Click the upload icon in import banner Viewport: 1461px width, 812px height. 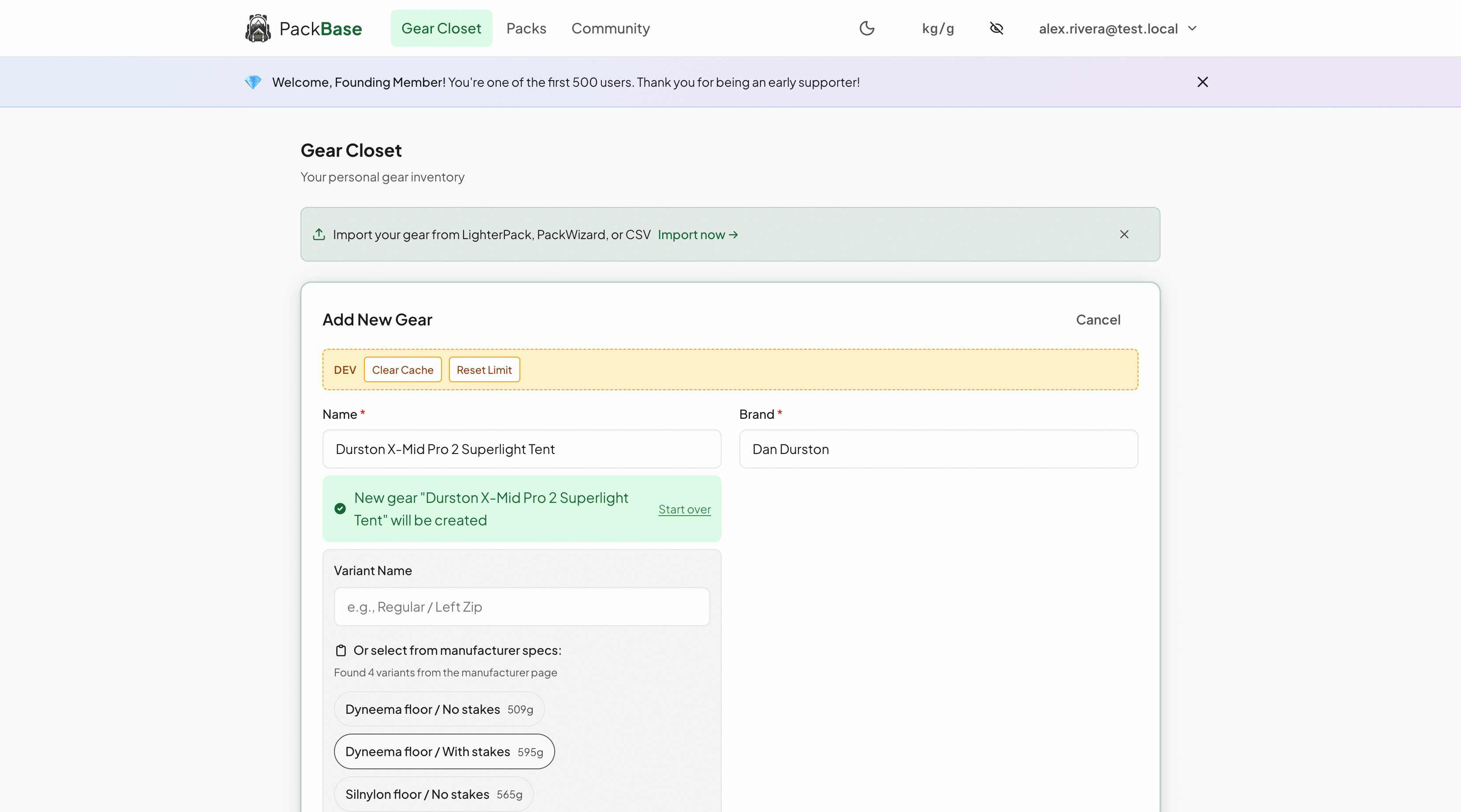pos(319,234)
